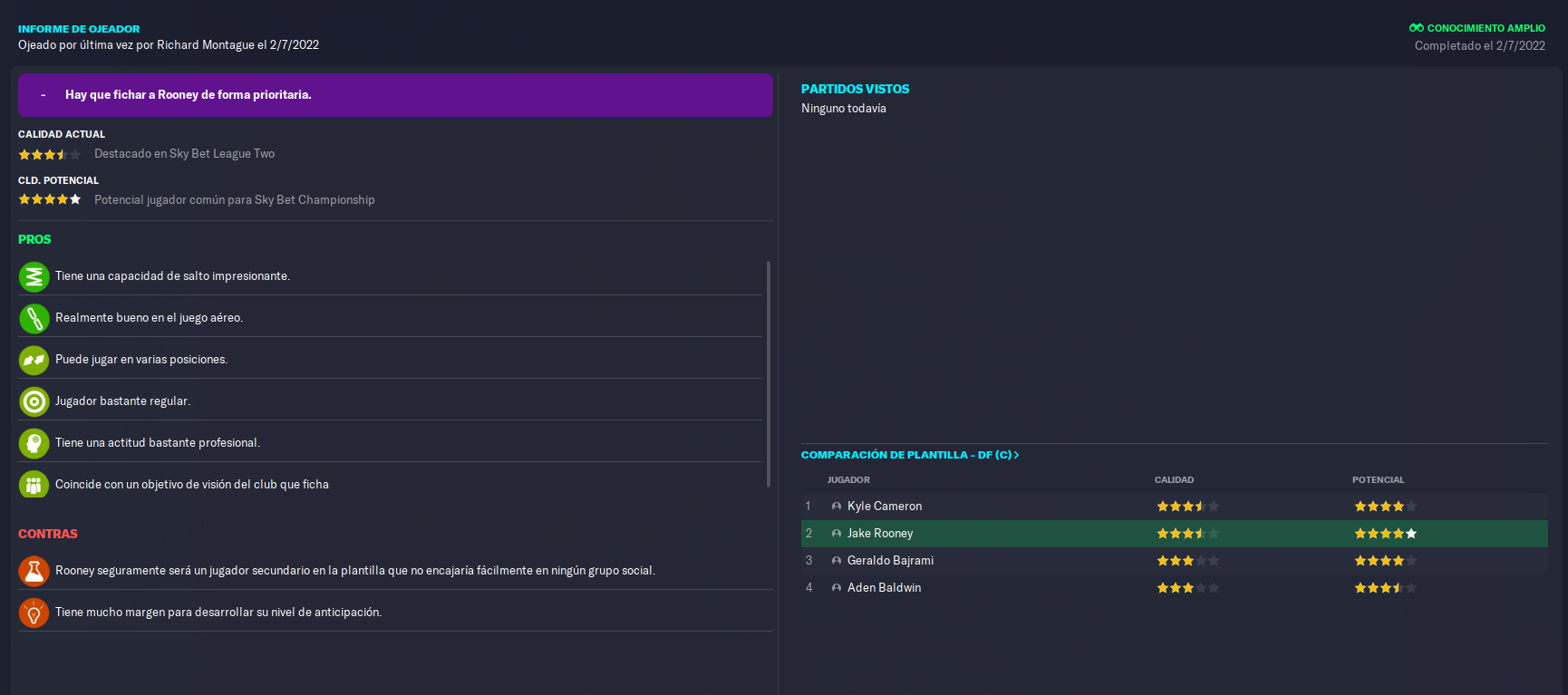The height and width of the screenshot is (695, 1568).
Task: Sort comparison table by Jugador column
Action: click(x=848, y=480)
